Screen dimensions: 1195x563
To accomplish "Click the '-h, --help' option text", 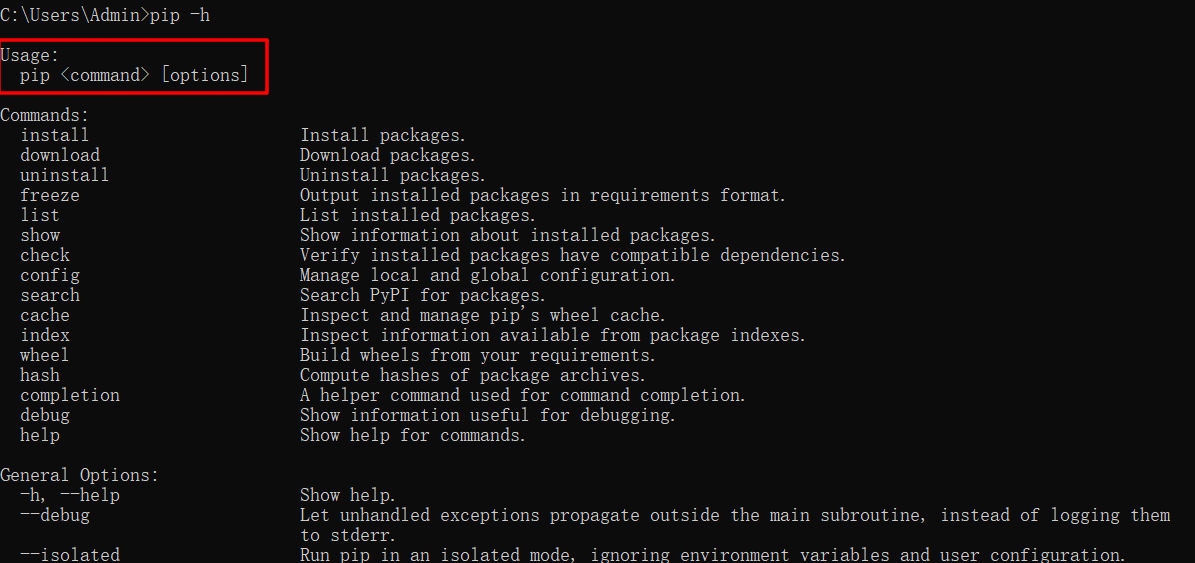I will (x=69, y=495).
